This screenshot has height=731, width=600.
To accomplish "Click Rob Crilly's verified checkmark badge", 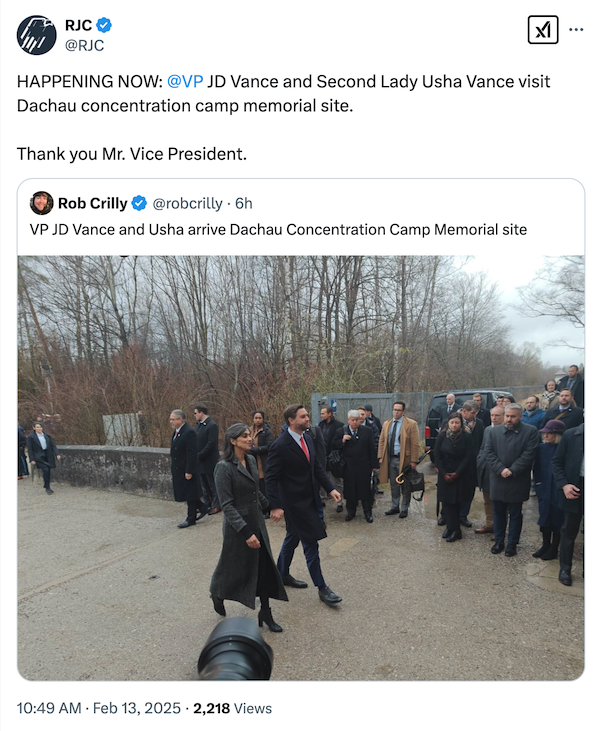I will tap(139, 203).
